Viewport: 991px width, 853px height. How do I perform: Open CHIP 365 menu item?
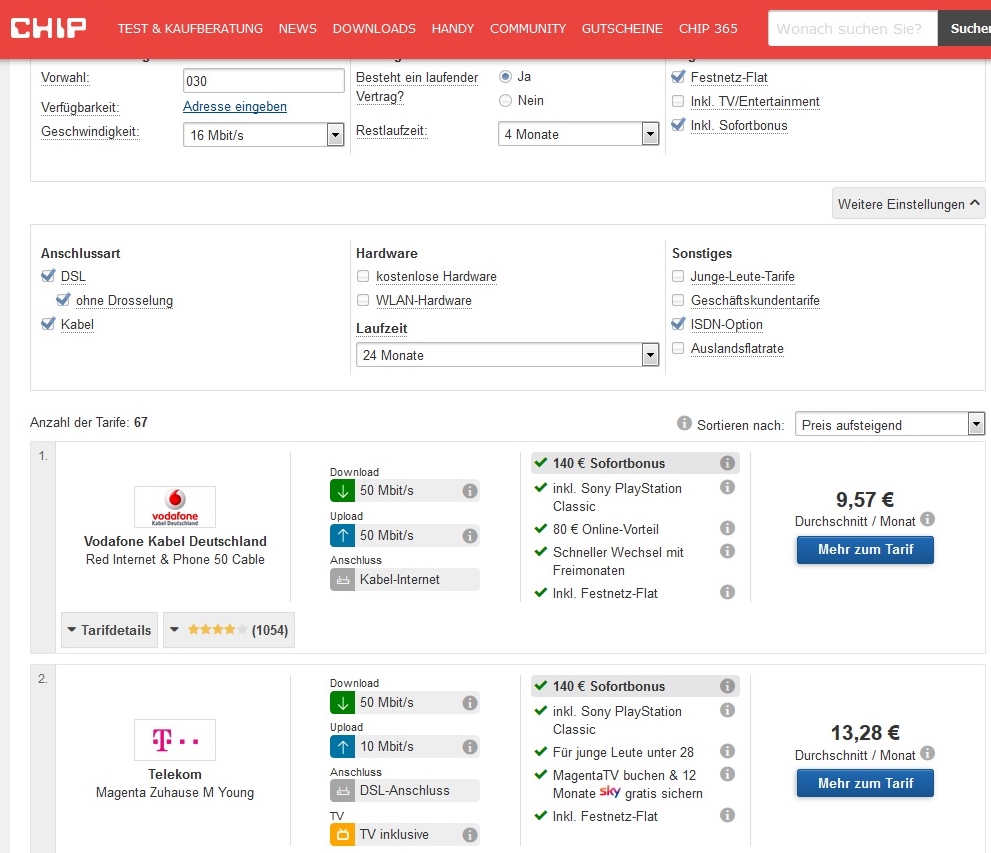point(708,28)
